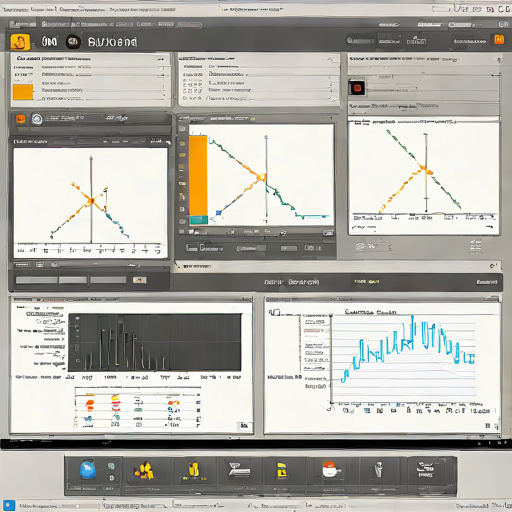Expand the chevron on the top-middle list panel

tap(331, 60)
